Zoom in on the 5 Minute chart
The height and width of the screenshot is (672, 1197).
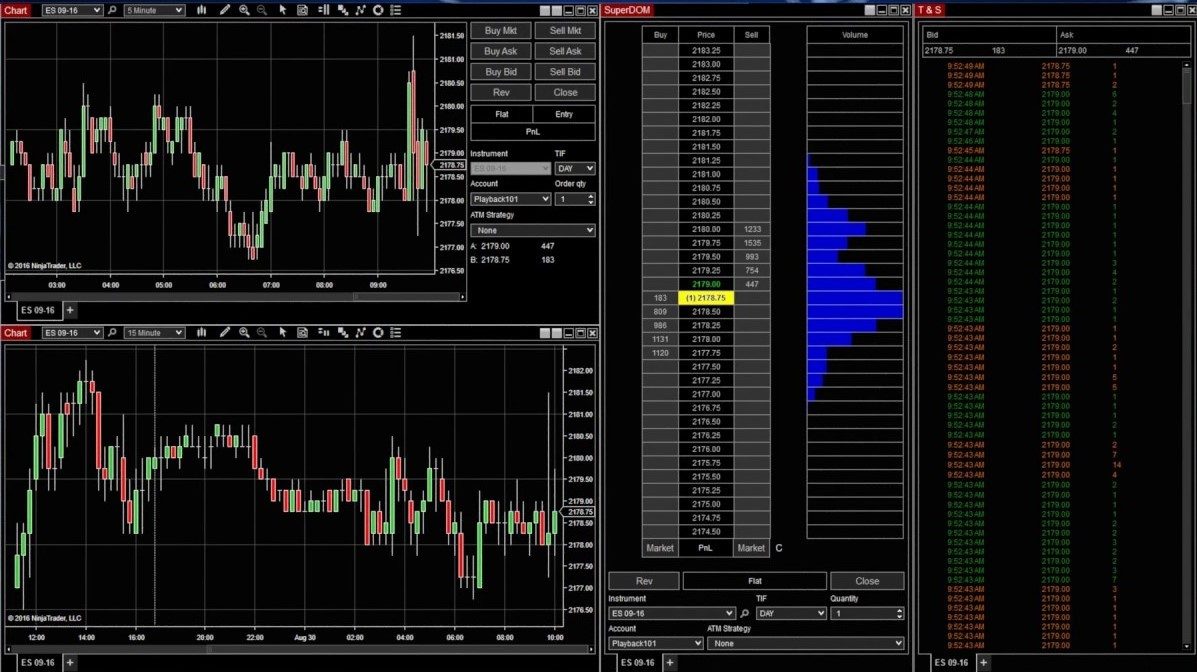tap(244, 11)
